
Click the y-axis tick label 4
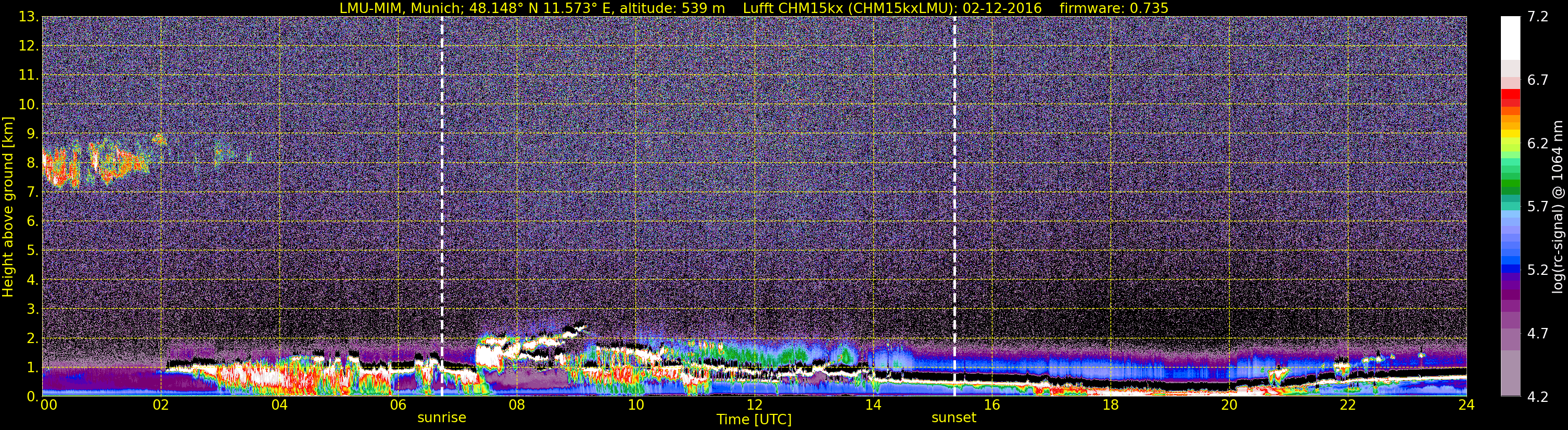(33, 280)
